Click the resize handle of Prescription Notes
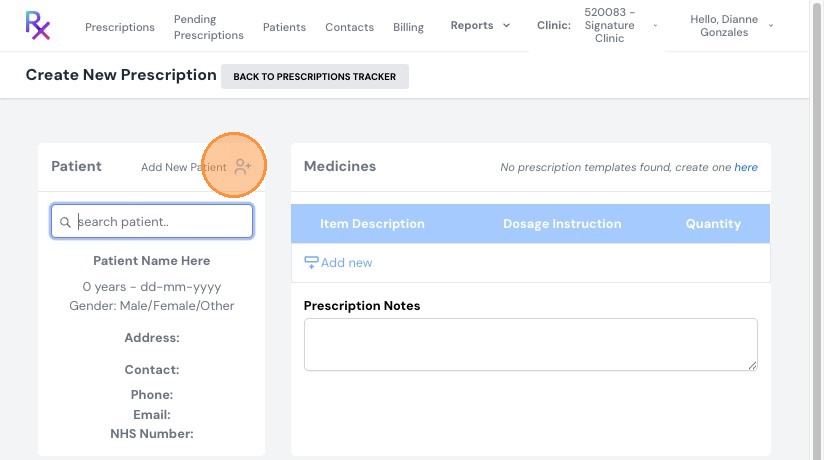 click(752, 365)
